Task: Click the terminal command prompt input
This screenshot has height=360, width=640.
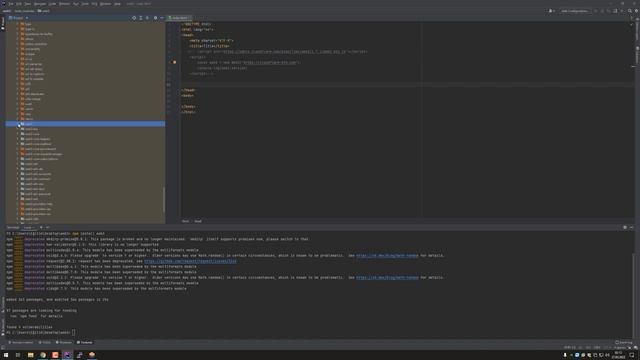Action: tap(73, 333)
